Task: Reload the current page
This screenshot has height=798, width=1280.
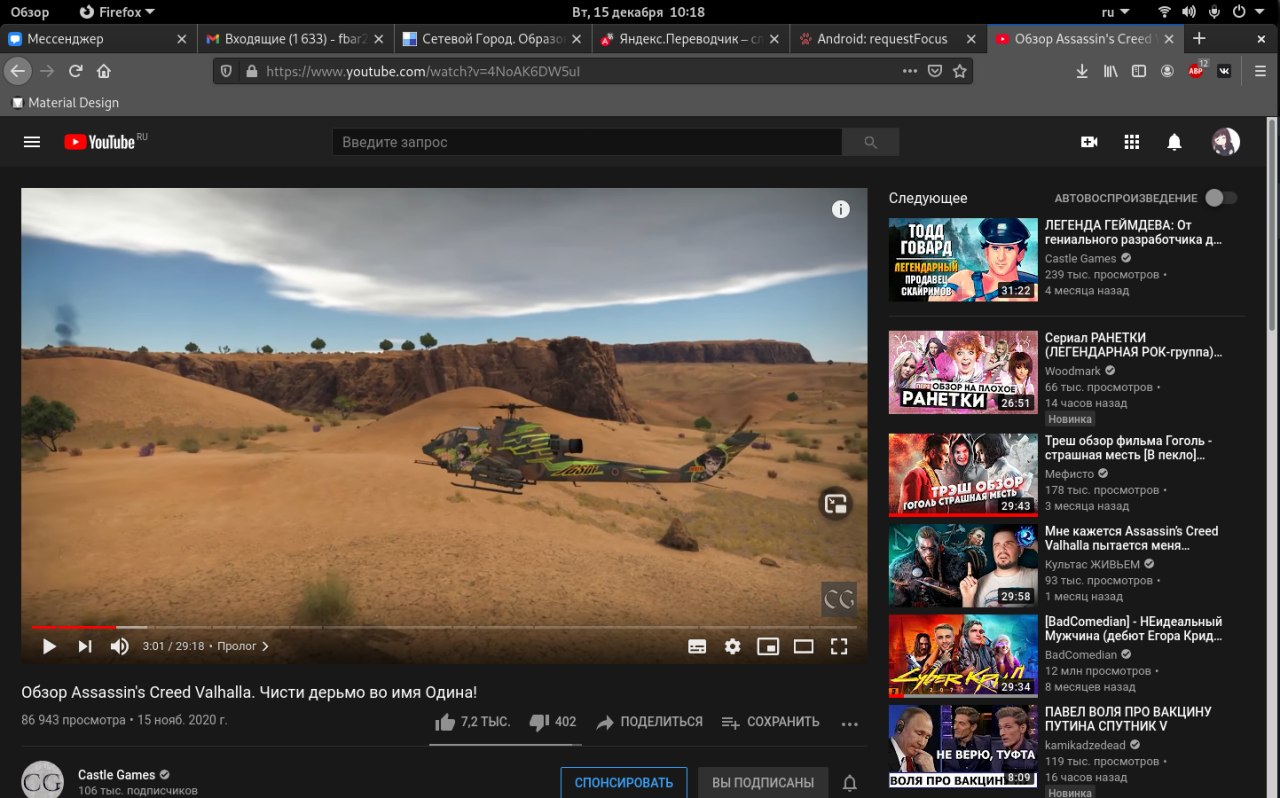Action: 75,71
